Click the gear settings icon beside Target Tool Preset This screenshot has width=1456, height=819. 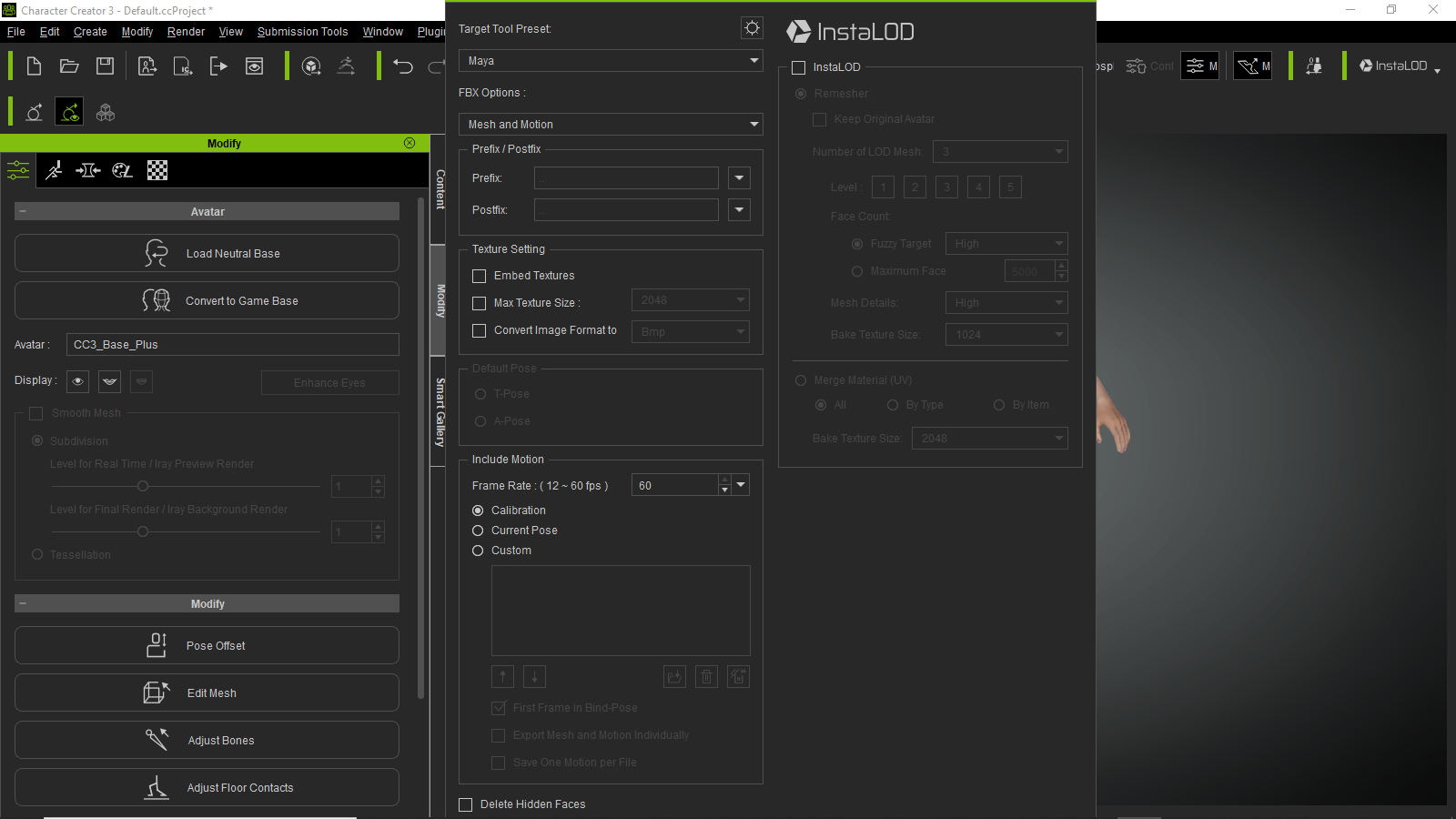click(x=752, y=28)
